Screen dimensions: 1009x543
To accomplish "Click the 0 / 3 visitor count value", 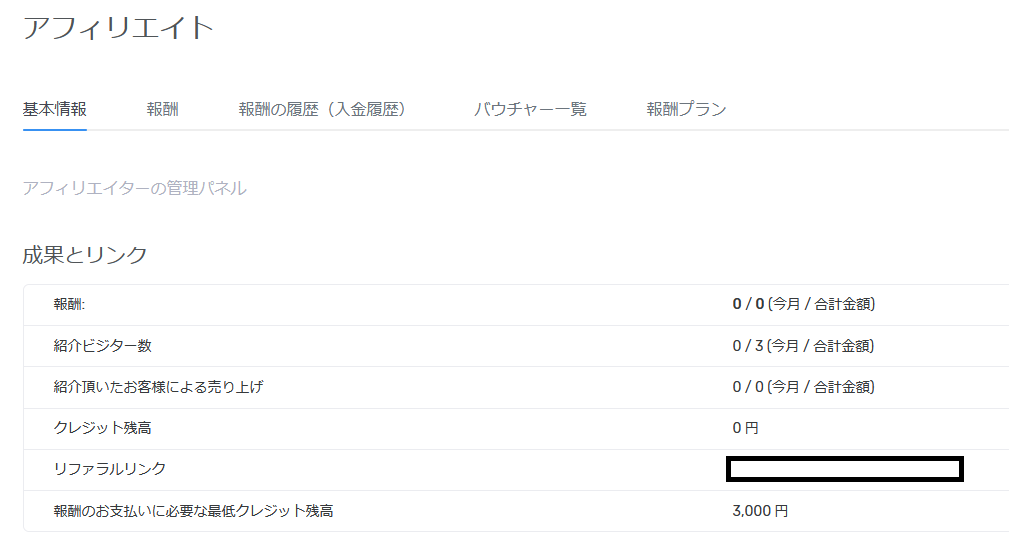I will click(748, 346).
